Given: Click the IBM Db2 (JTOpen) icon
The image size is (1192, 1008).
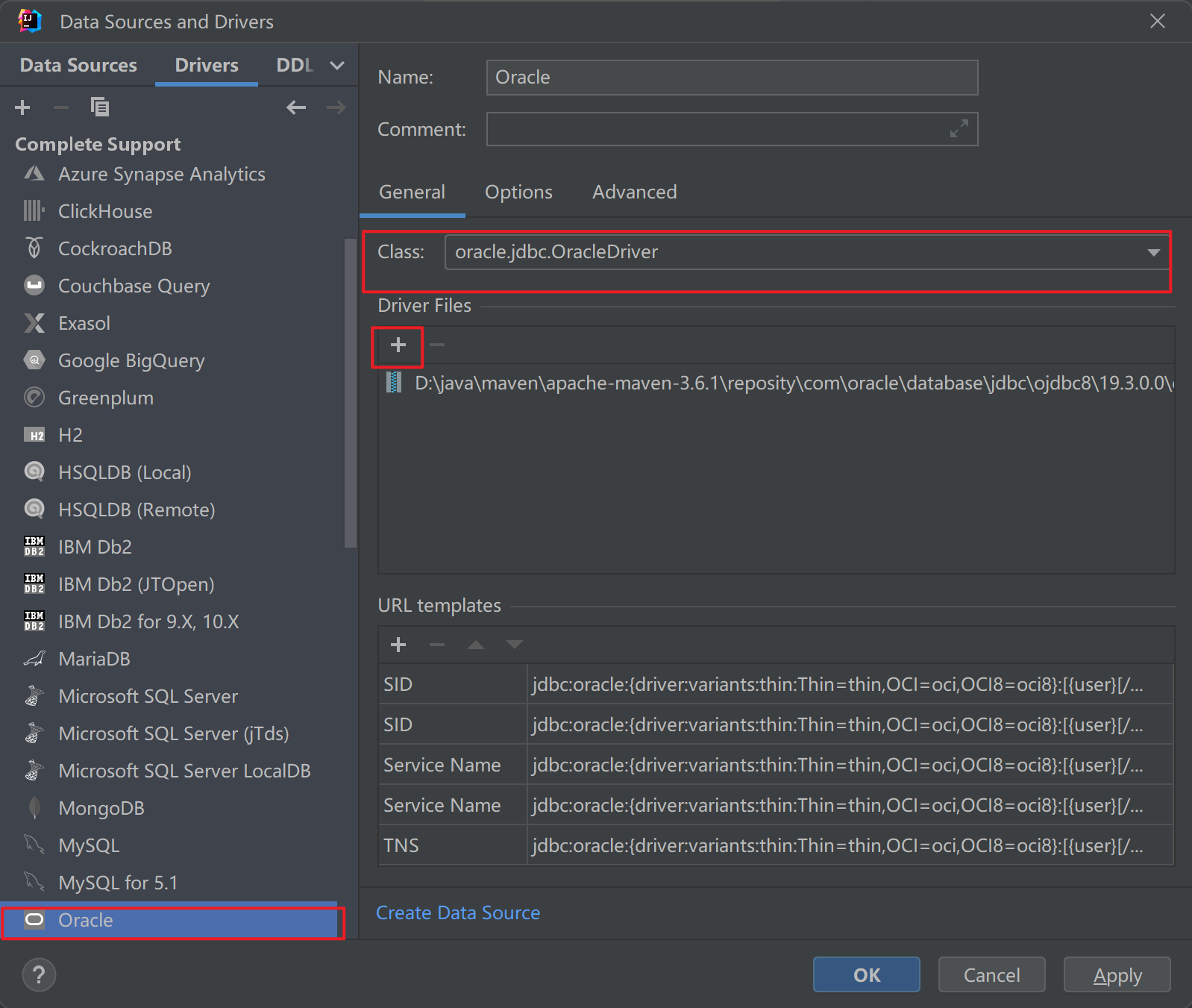Looking at the screenshot, I should coord(34,583).
